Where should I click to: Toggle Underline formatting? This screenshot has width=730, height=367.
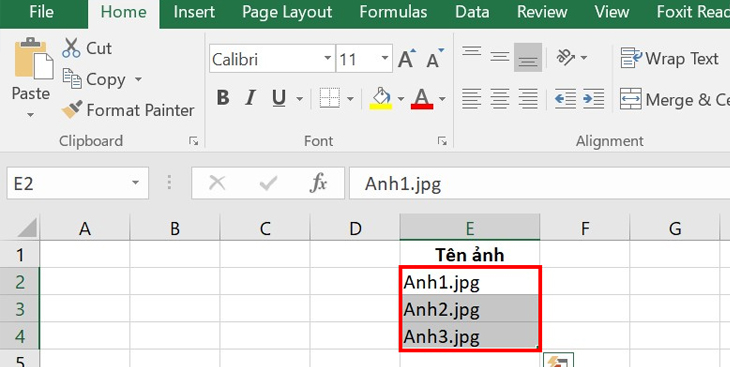[279, 98]
